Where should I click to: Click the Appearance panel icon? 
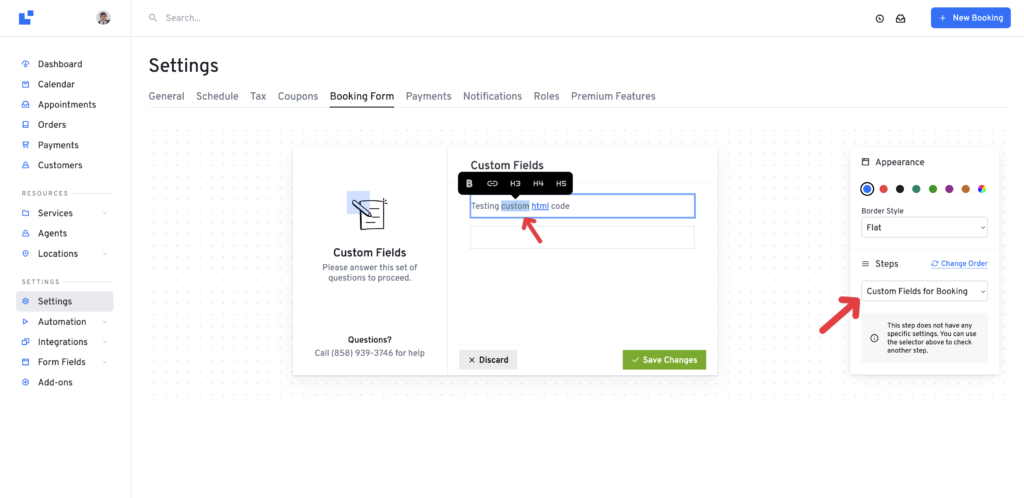tap(865, 162)
